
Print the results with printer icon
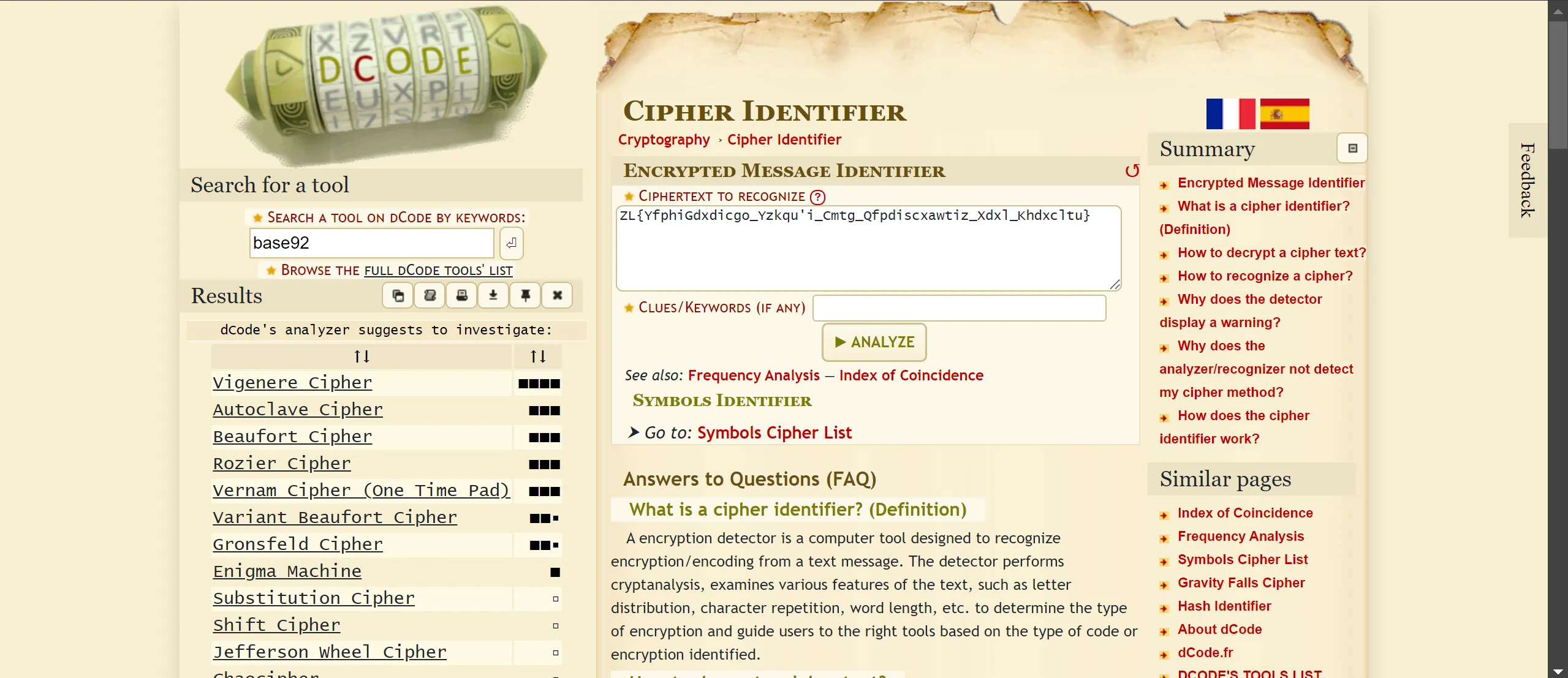(x=461, y=296)
